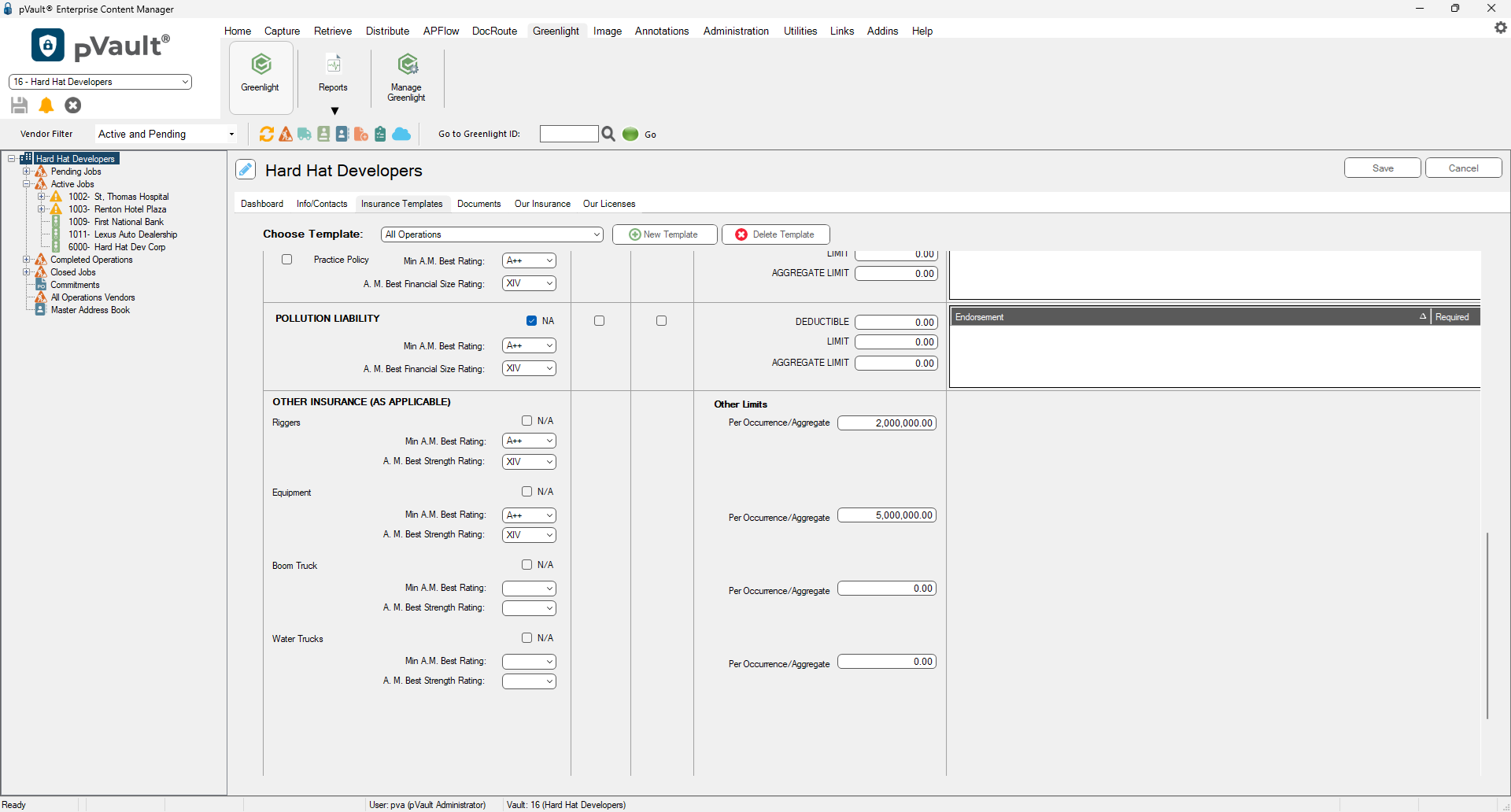This screenshot has height=812, width=1511.
Task: Check second empty checkbox in Pollution Liability row
Action: pos(662,321)
